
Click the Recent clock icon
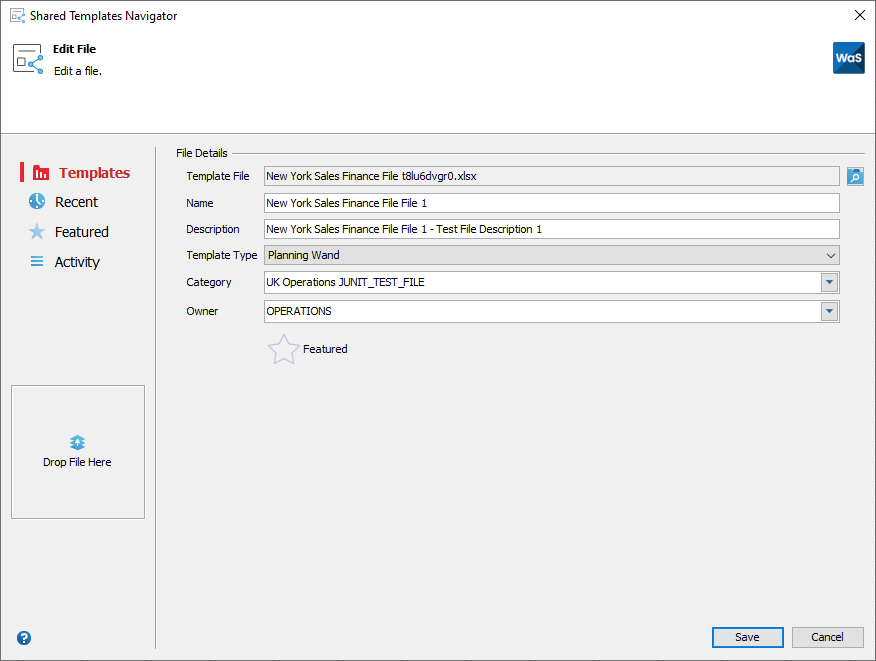click(36, 201)
